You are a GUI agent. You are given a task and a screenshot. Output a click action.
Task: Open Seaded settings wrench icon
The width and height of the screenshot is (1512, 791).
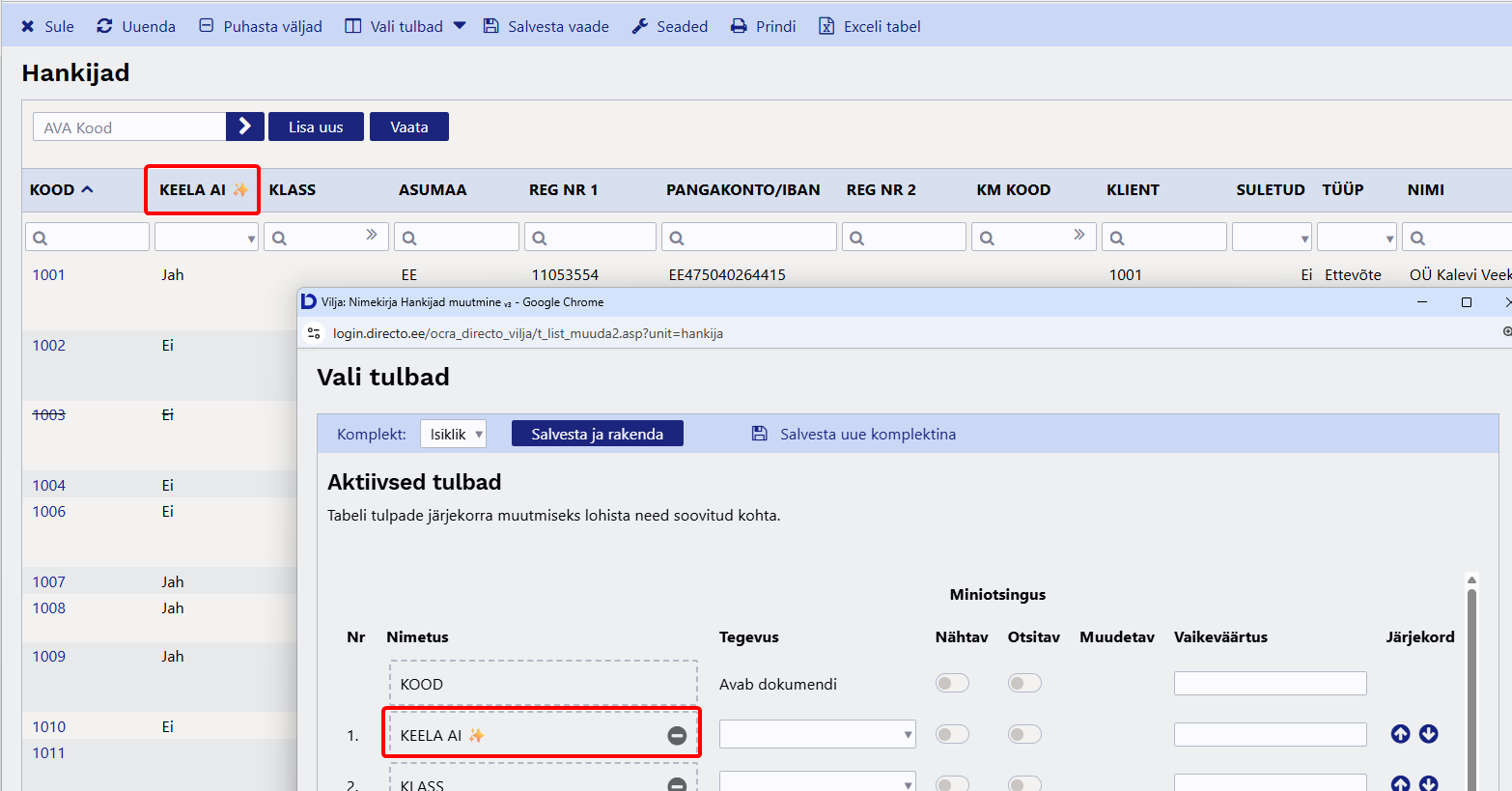click(640, 26)
